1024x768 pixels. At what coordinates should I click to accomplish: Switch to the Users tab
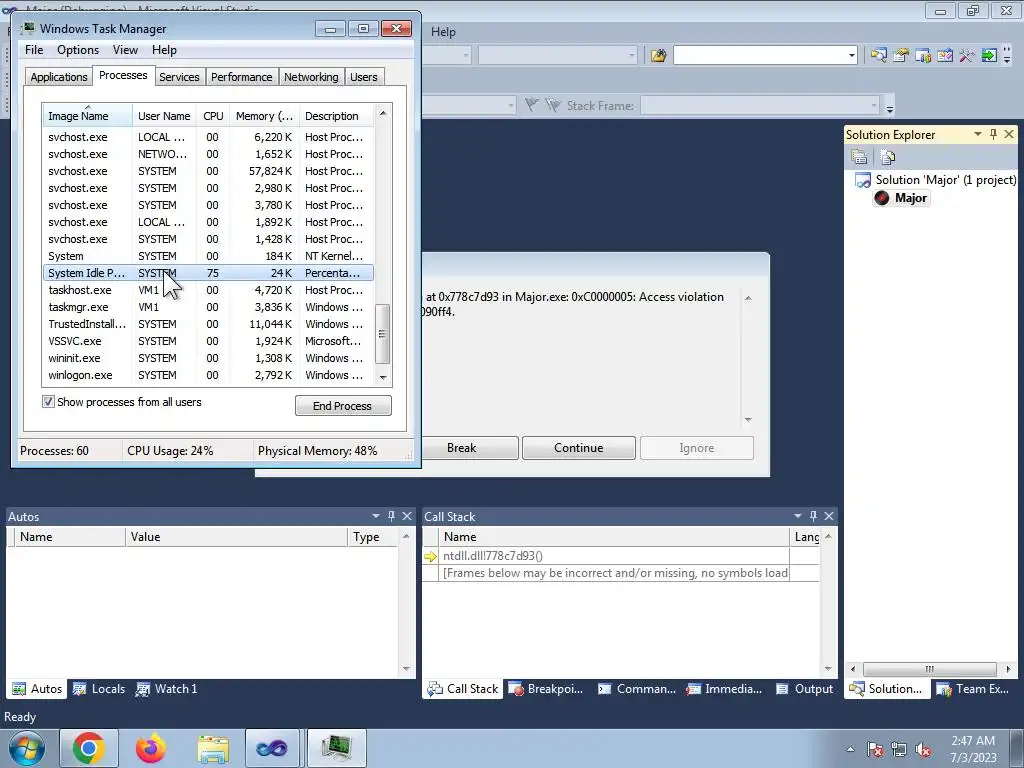click(364, 77)
